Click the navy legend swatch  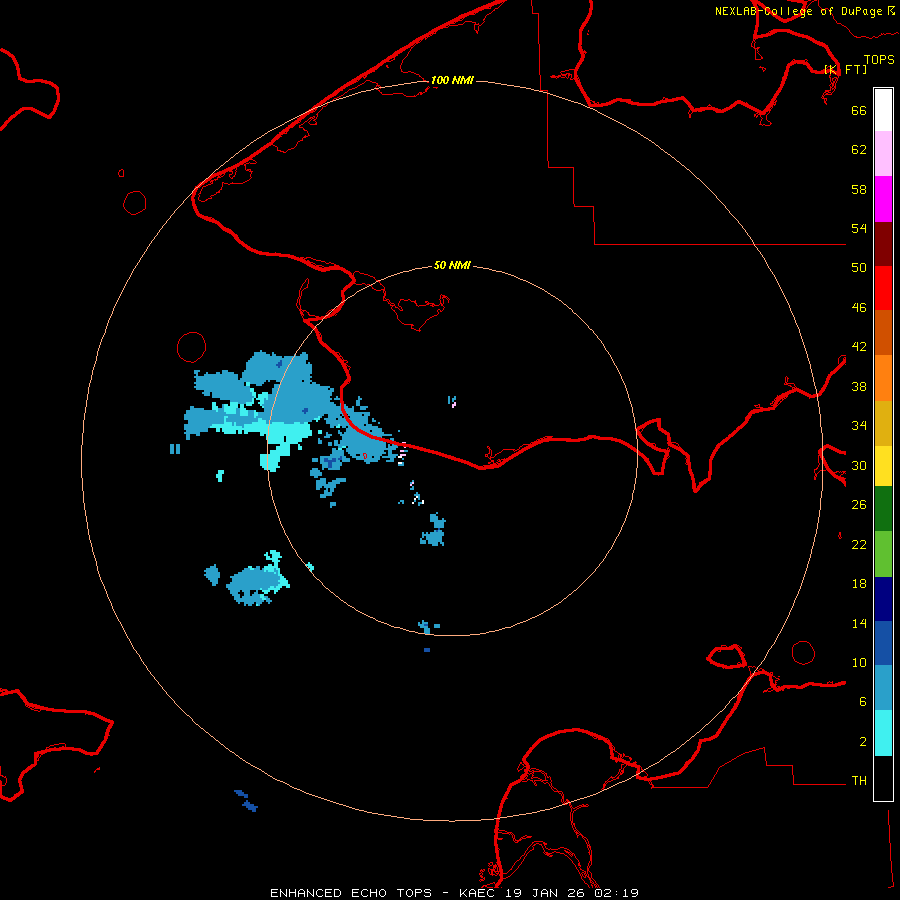(x=883, y=599)
